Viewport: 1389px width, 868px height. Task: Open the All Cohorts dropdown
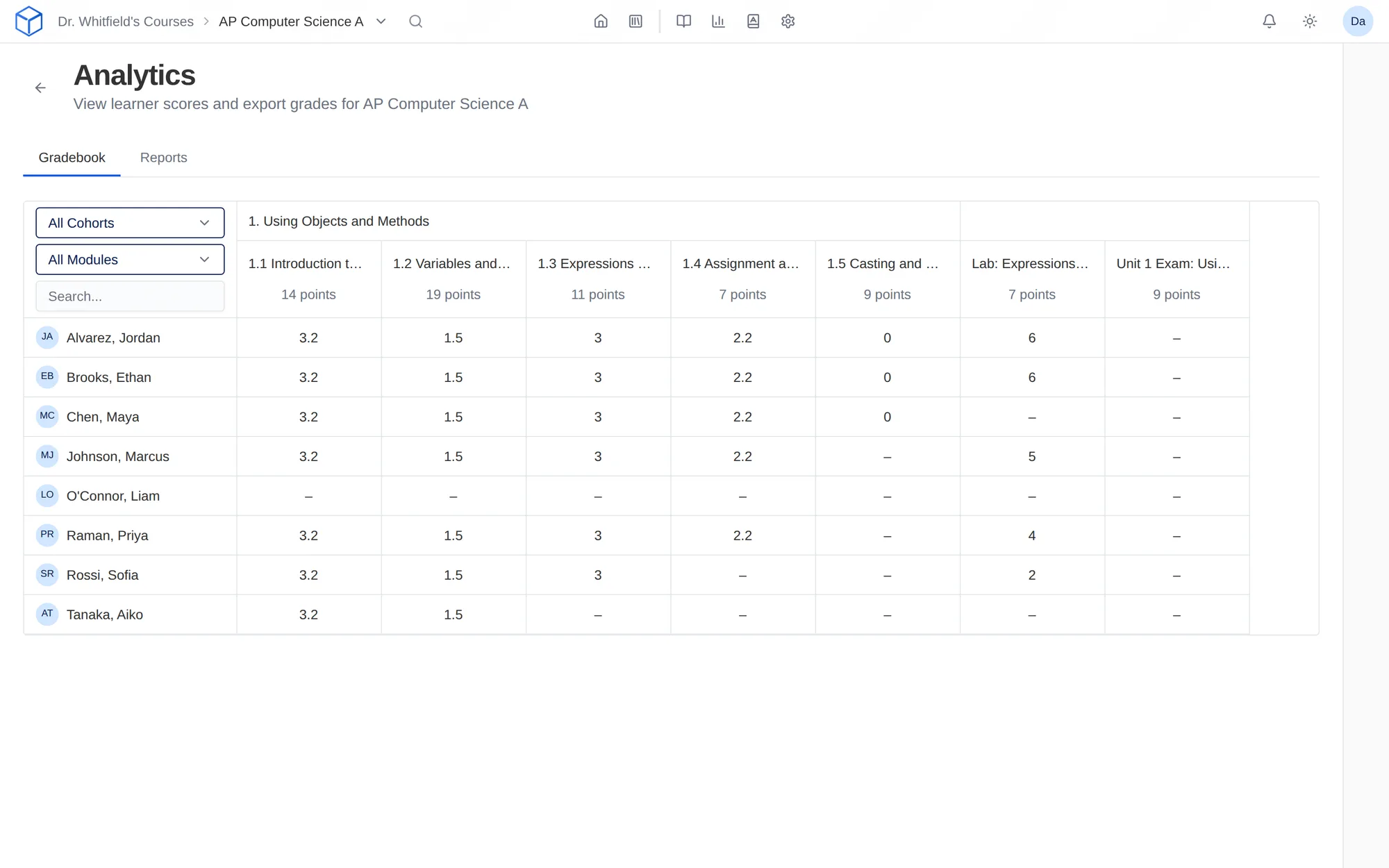point(130,223)
